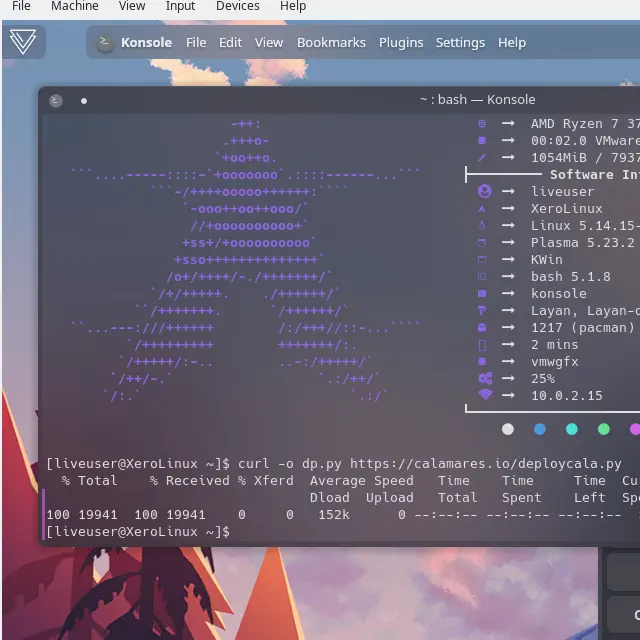Image resolution: width=640 pixels, height=640 pixels.
Task: Open Konsole's Help menu
Action: (x=512, y=42)
